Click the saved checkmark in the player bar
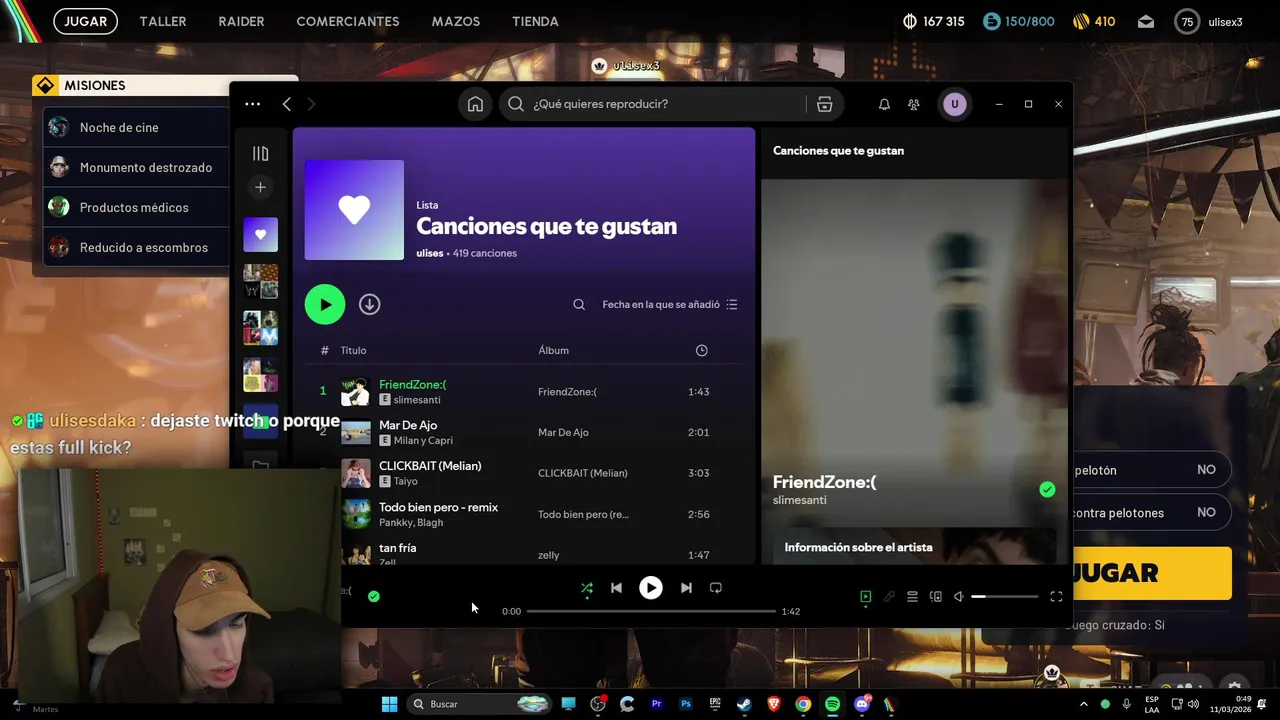 click(x=373, y=596)
